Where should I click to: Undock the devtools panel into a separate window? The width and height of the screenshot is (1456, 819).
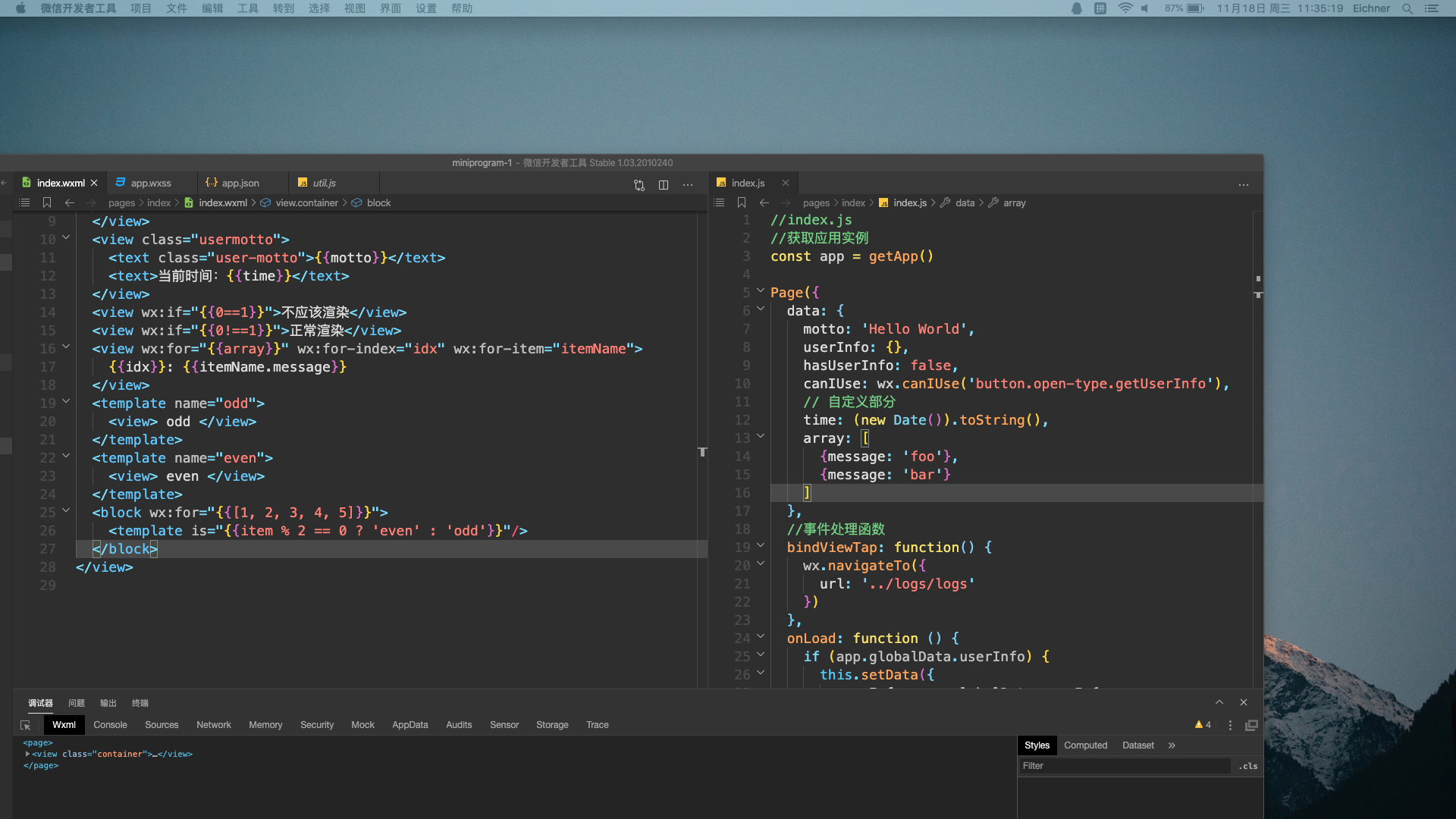(1251, 725)
